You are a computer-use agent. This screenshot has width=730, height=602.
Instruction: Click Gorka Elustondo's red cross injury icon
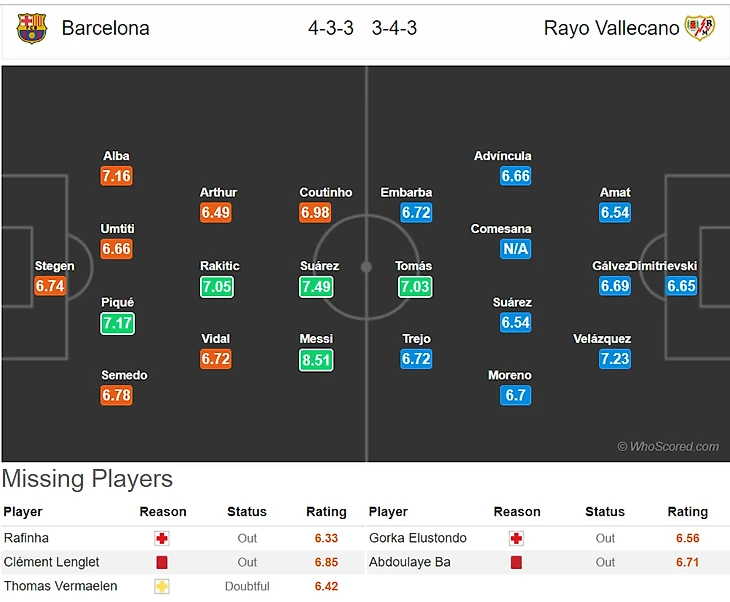[516, 538]
